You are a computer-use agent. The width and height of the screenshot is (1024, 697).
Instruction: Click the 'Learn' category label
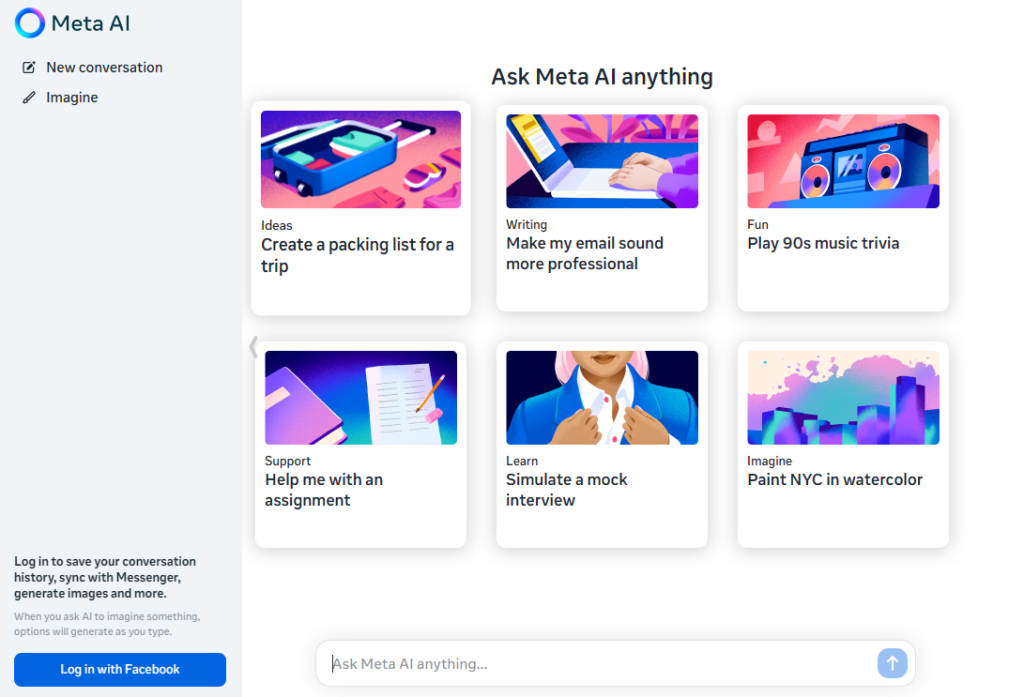point(522,461)
